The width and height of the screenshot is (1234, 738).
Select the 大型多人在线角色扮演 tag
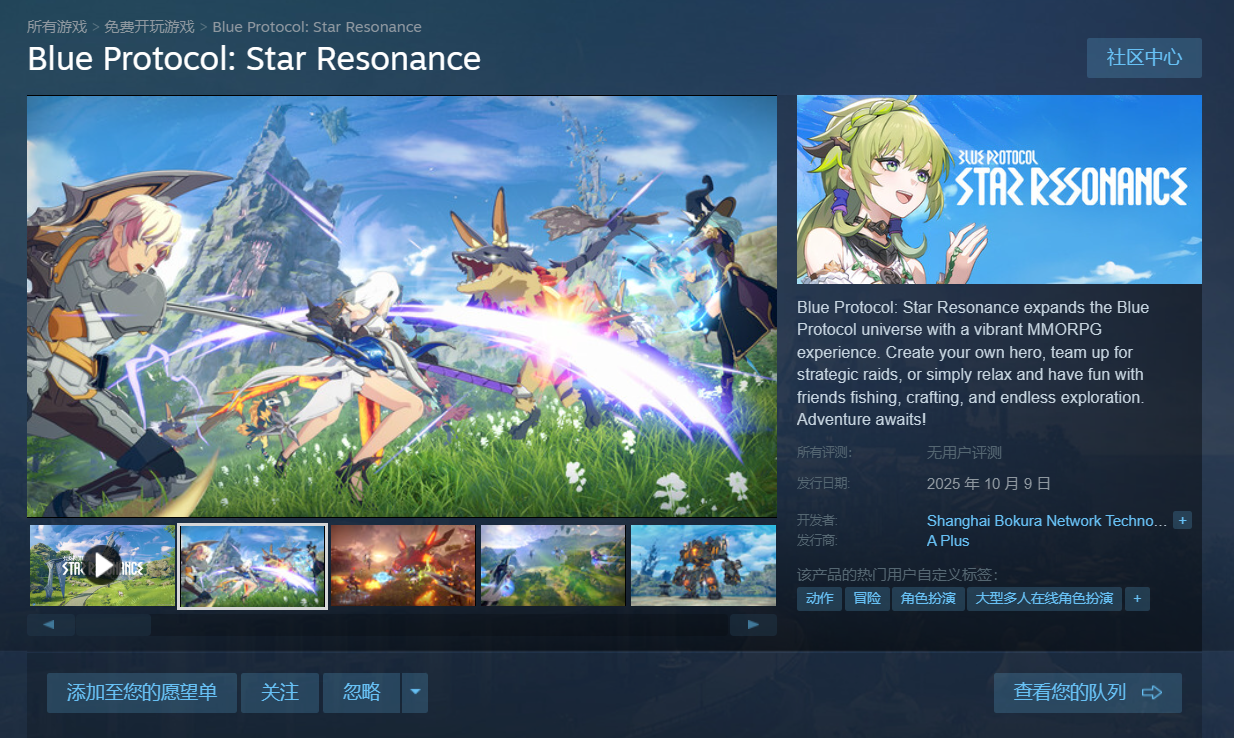(1044, 599)
